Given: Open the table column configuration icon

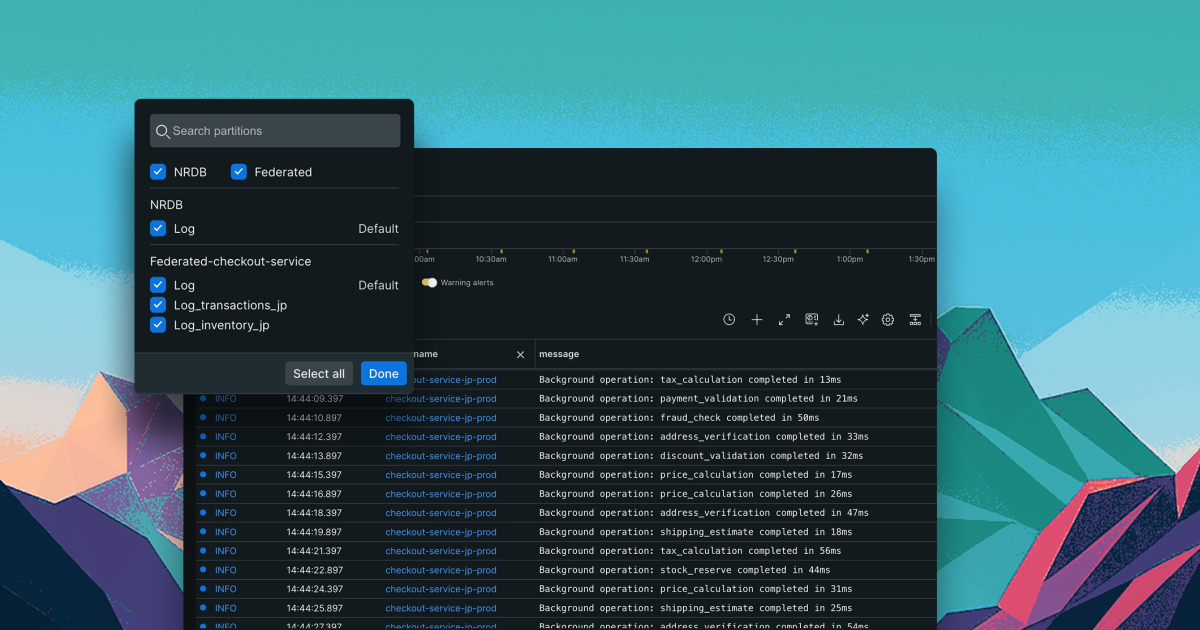Looking at the screenshot, I should [x=915, y=319].
